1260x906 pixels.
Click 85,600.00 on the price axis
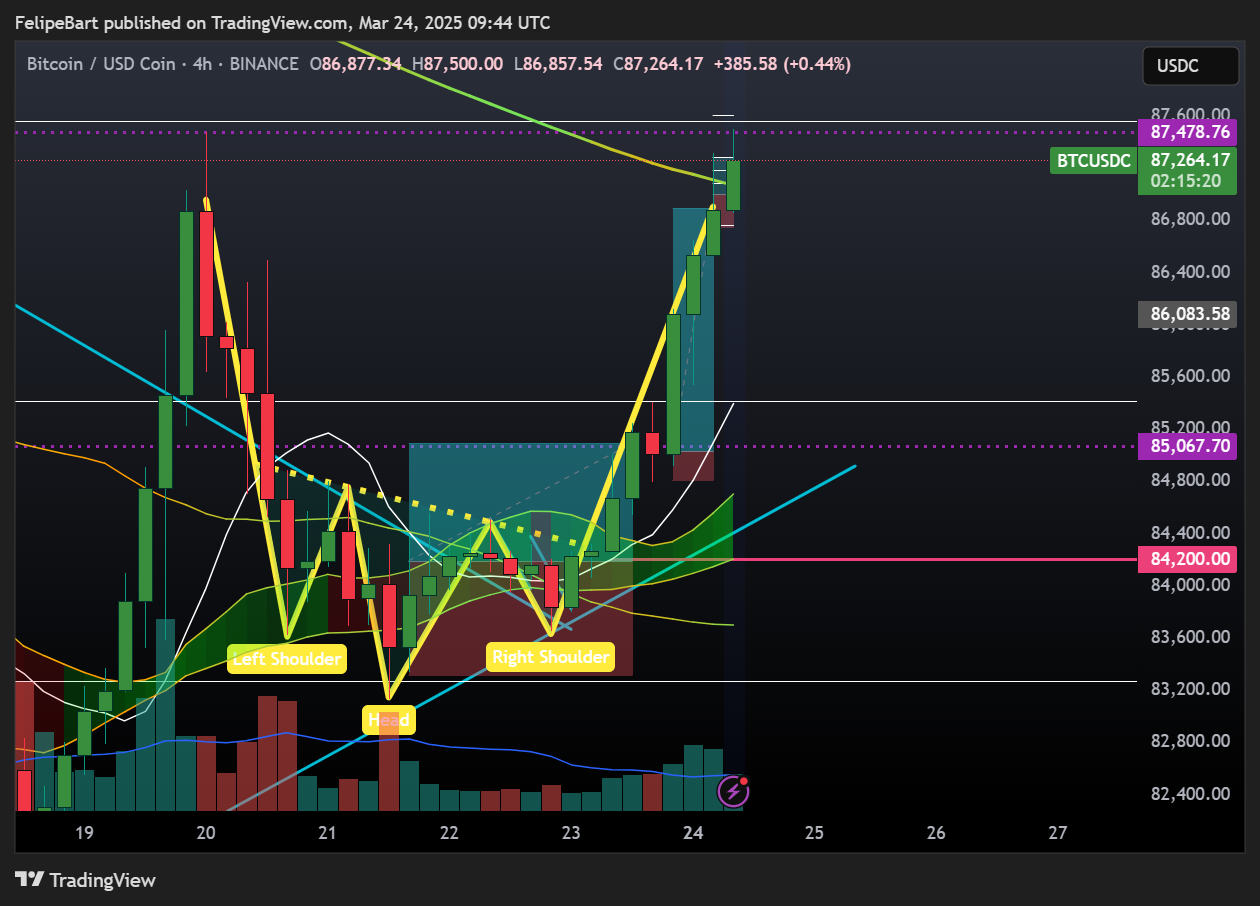tap(1190, 376)
